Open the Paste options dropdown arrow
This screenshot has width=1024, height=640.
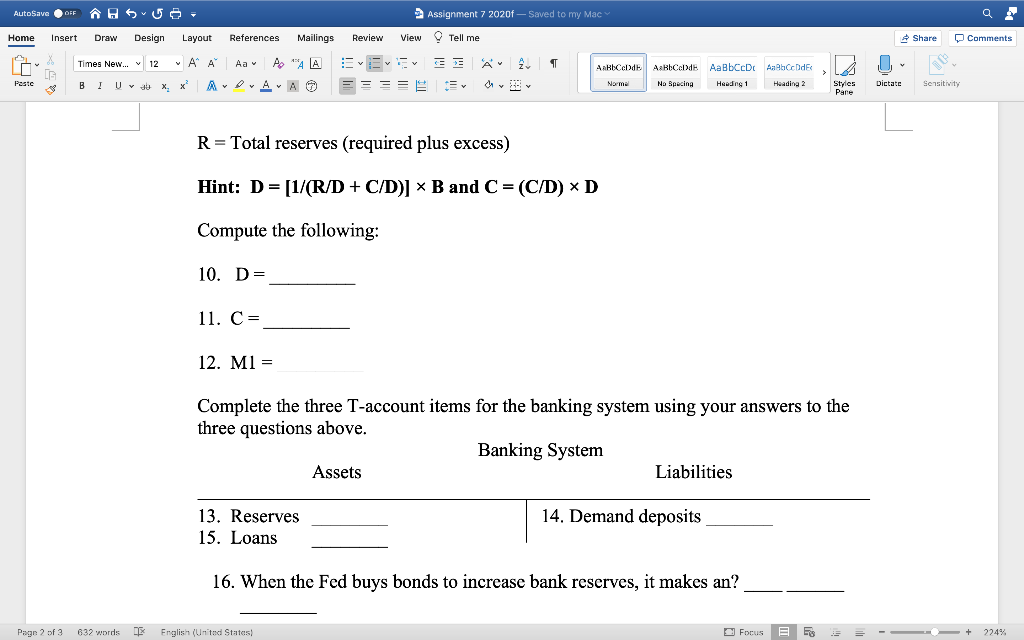coord(37,65)
